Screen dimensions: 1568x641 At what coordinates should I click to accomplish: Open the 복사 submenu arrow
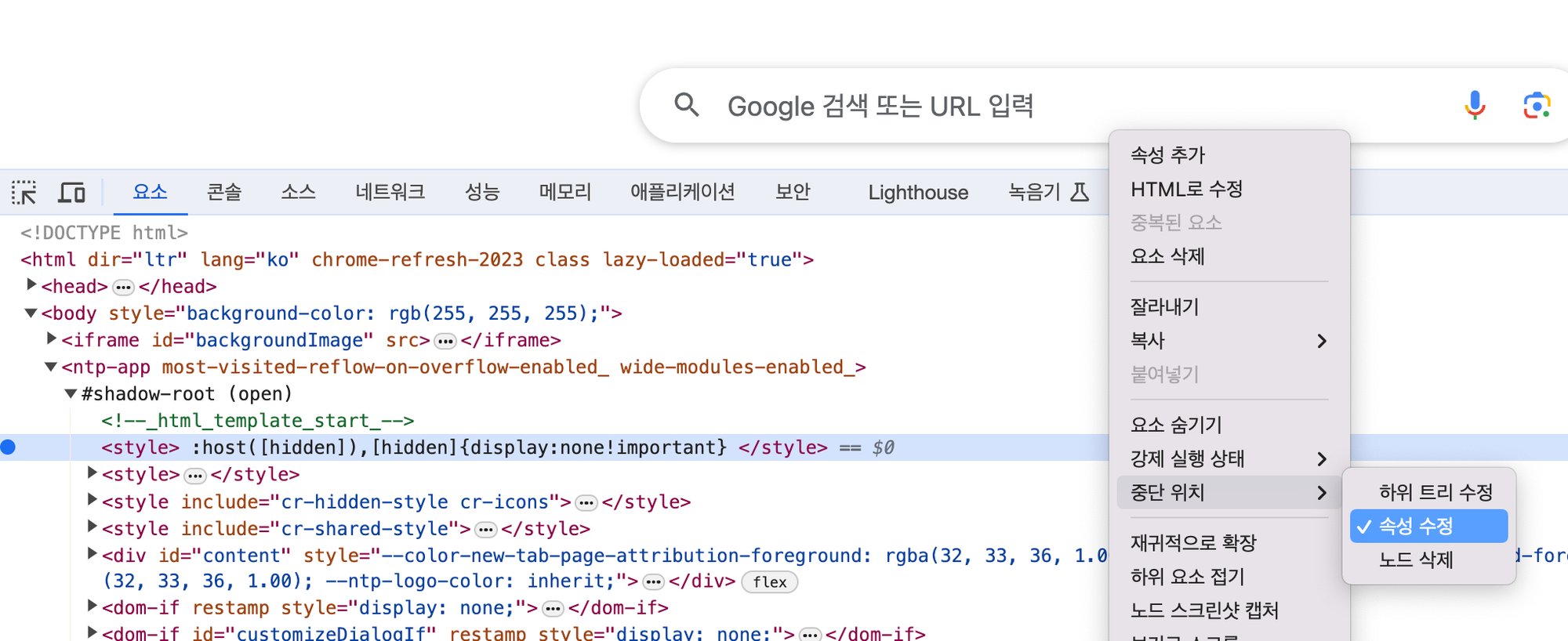[x=1323, y=341]
